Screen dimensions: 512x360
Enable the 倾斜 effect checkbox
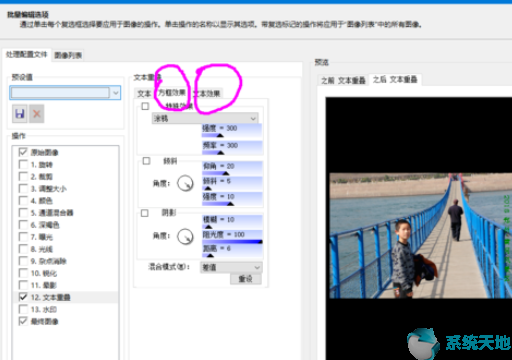tap(146, 161)
